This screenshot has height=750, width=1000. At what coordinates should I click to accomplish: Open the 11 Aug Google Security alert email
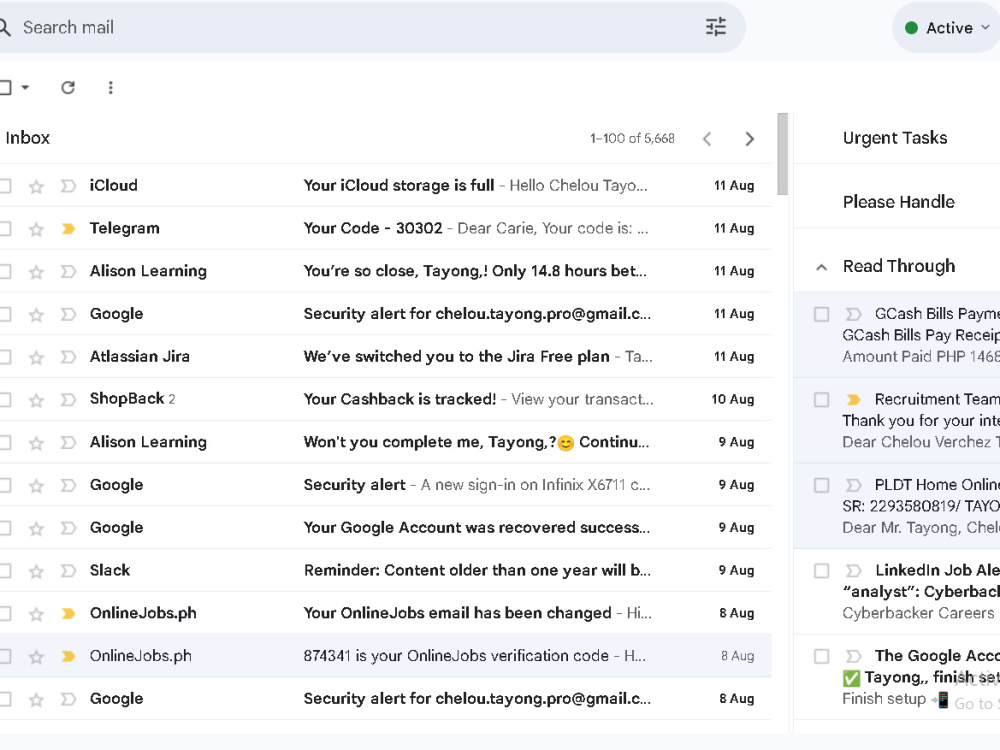pyautogui.click(x=385, y=314)
